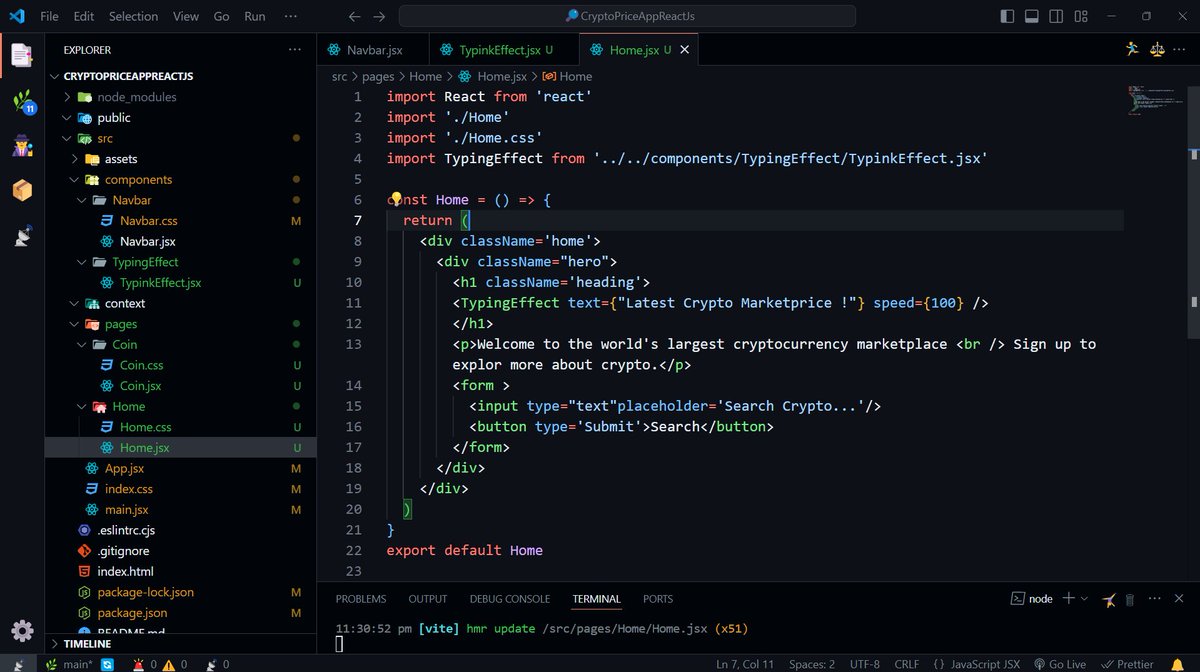Image resolution: width=1200 pixels, height=672 pixels.
Task: Go to line via Ln 7, Col 11
Action: [x=745, y=664]
